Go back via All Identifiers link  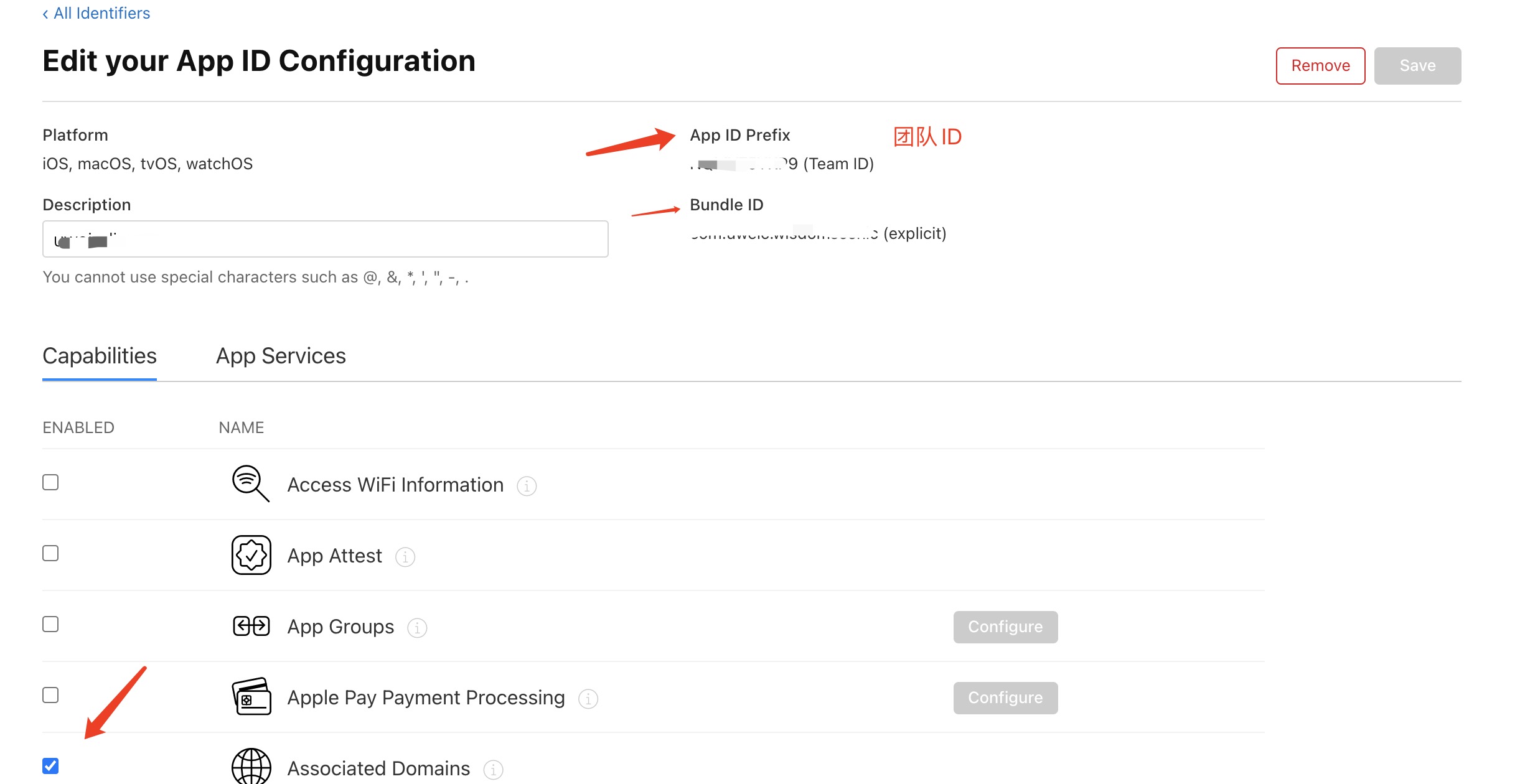(96, 12)
